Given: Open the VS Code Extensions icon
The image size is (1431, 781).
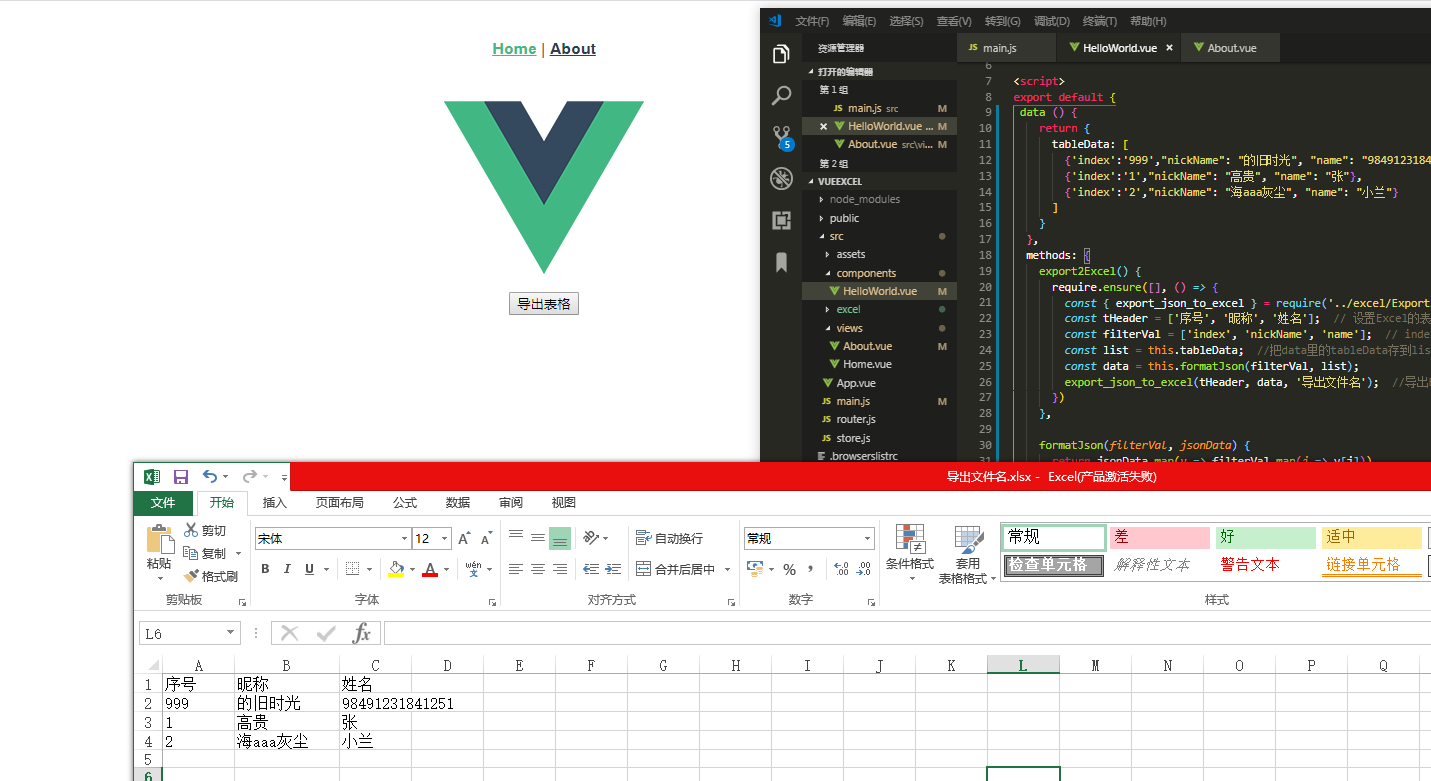Looking at the screenshot, I should coord(781,221).
